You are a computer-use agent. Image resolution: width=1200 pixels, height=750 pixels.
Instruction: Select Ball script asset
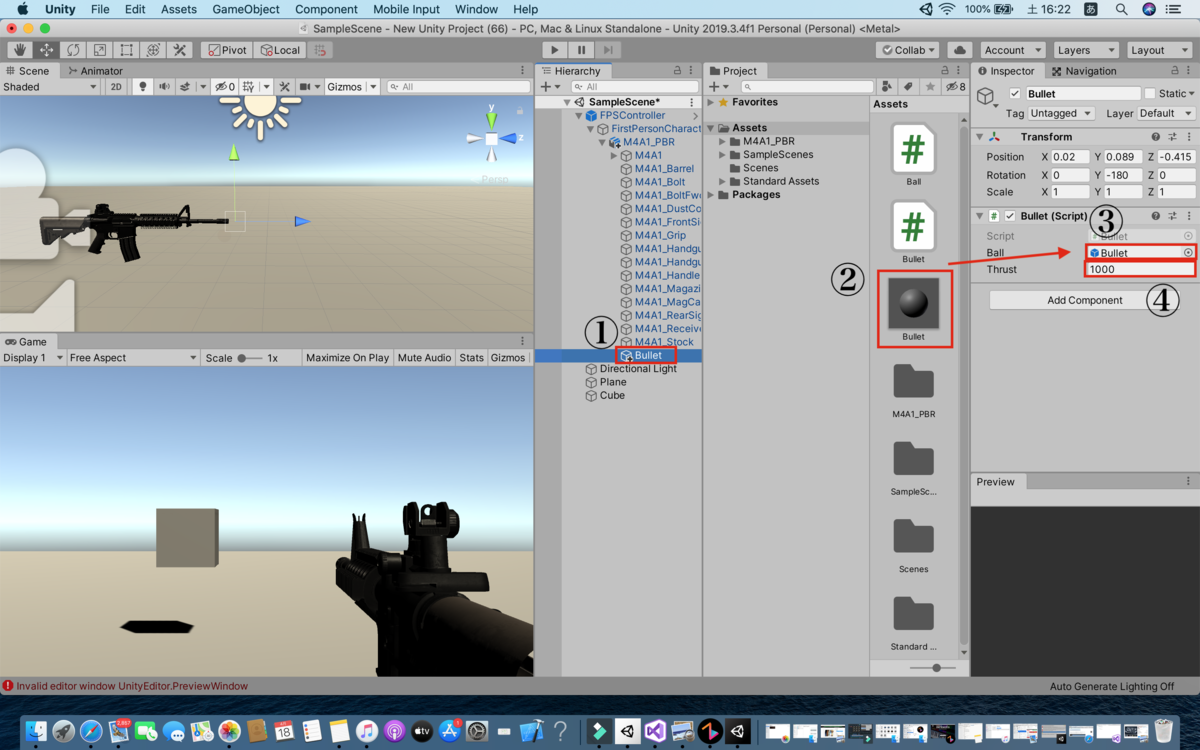[x=913, y=150]
